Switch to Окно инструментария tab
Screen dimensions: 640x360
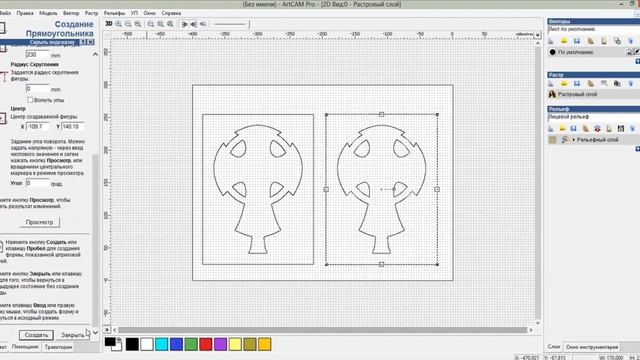(x=592, y=347)
